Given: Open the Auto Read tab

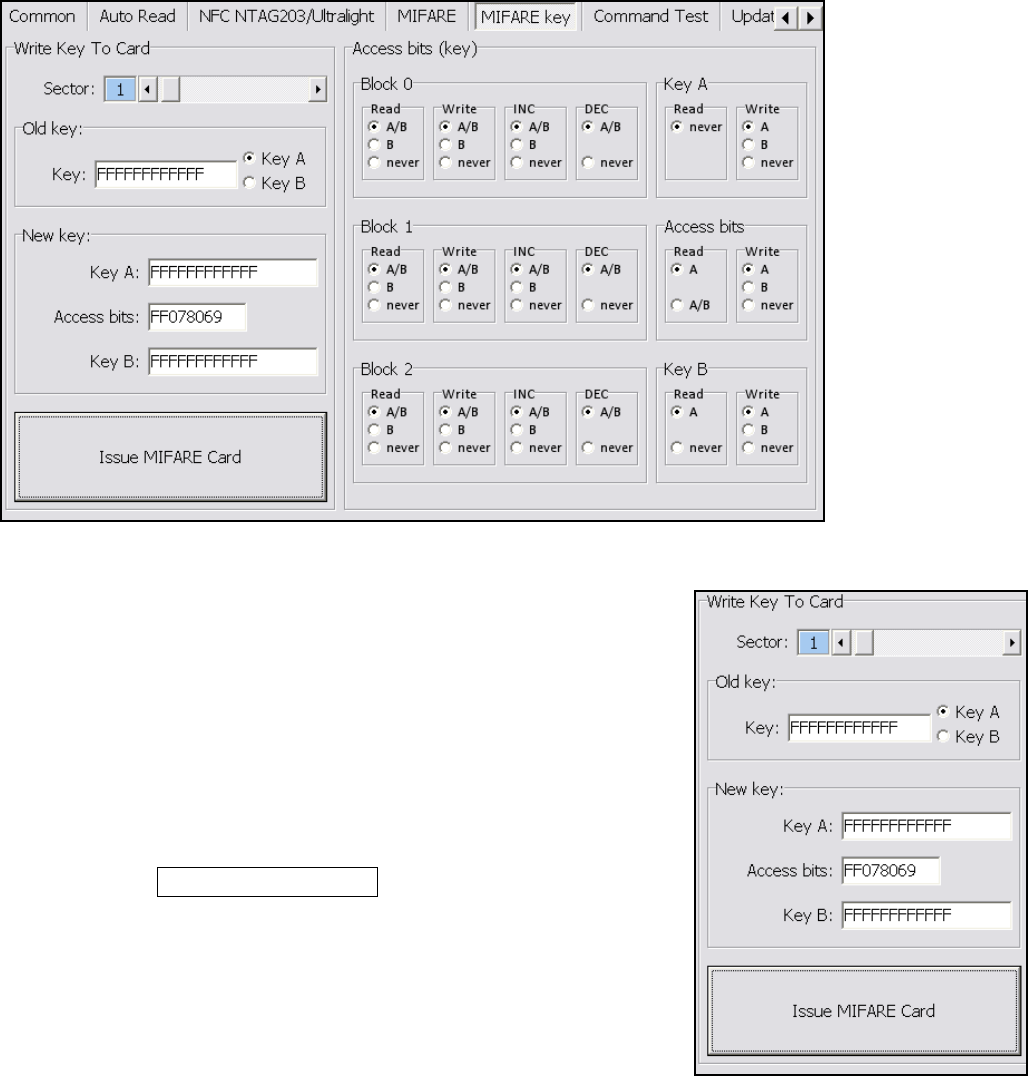Looking at the screenshot, I should (137, 16).
